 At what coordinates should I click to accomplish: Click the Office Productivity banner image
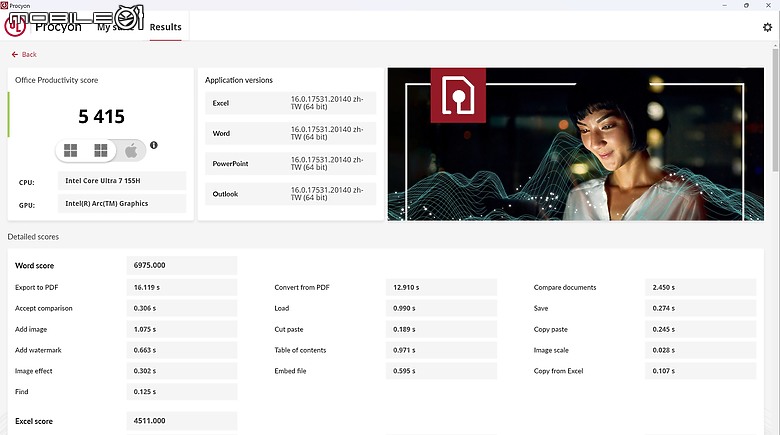click(x=576, y=144)
